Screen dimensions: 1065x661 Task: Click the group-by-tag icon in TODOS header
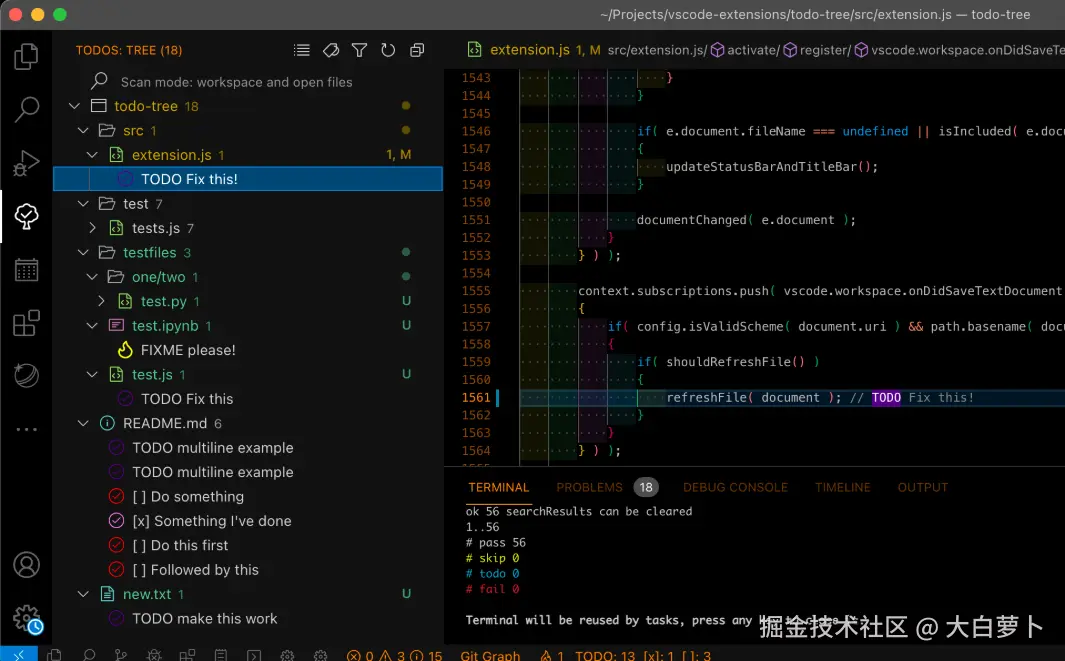pyautogui.click(x=331, y=50)
